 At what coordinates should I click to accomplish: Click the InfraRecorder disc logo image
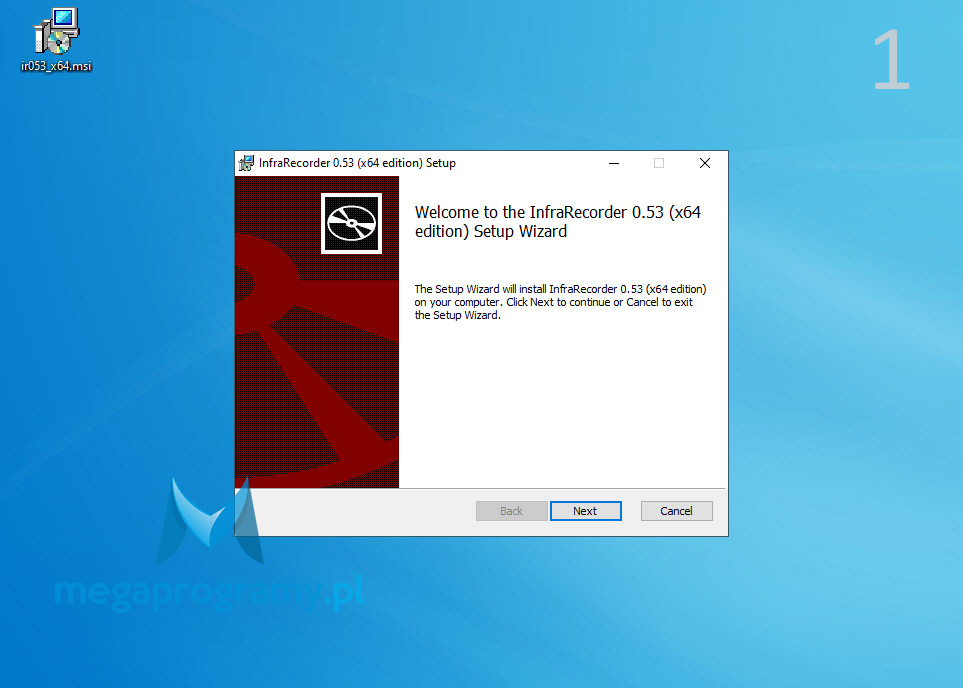pos(351,223)
